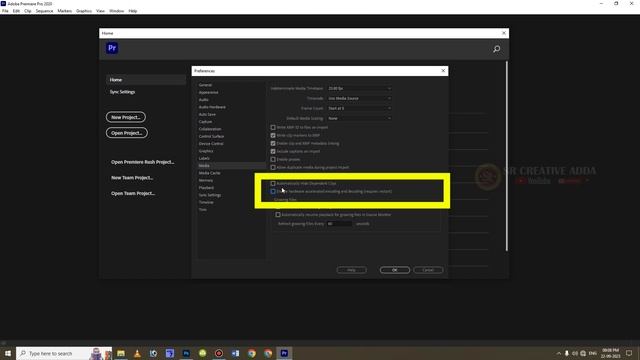Open the Sequence menu
640x360 pixels.
44,11
